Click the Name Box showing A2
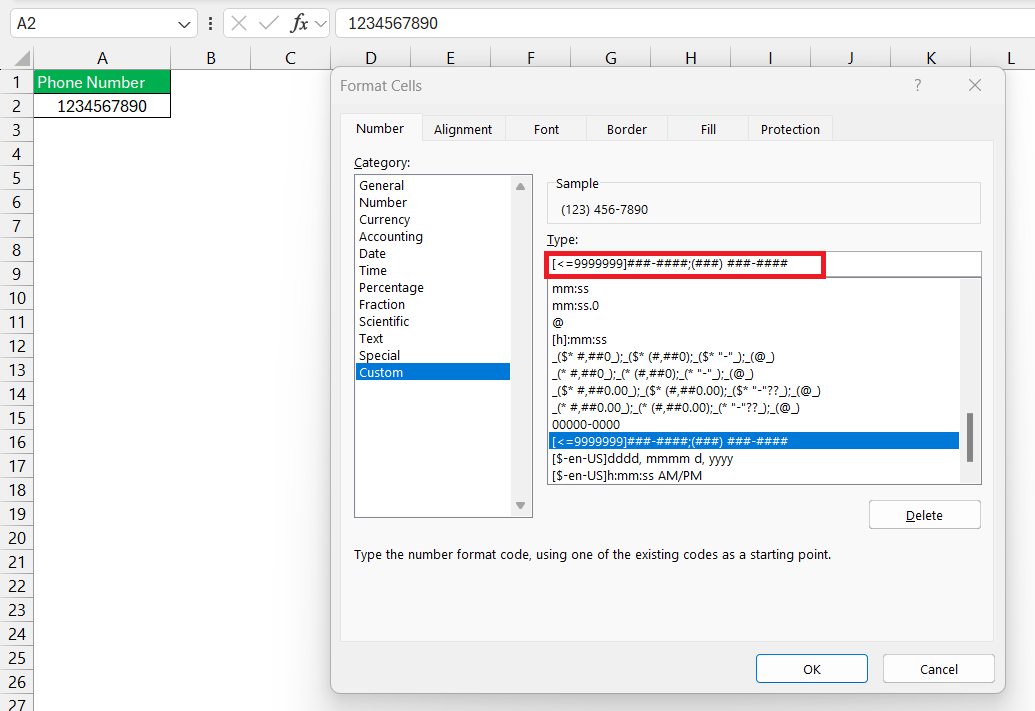Image resolution: width=1035 pixels, height=711 pixels. [x=104, y=24]
